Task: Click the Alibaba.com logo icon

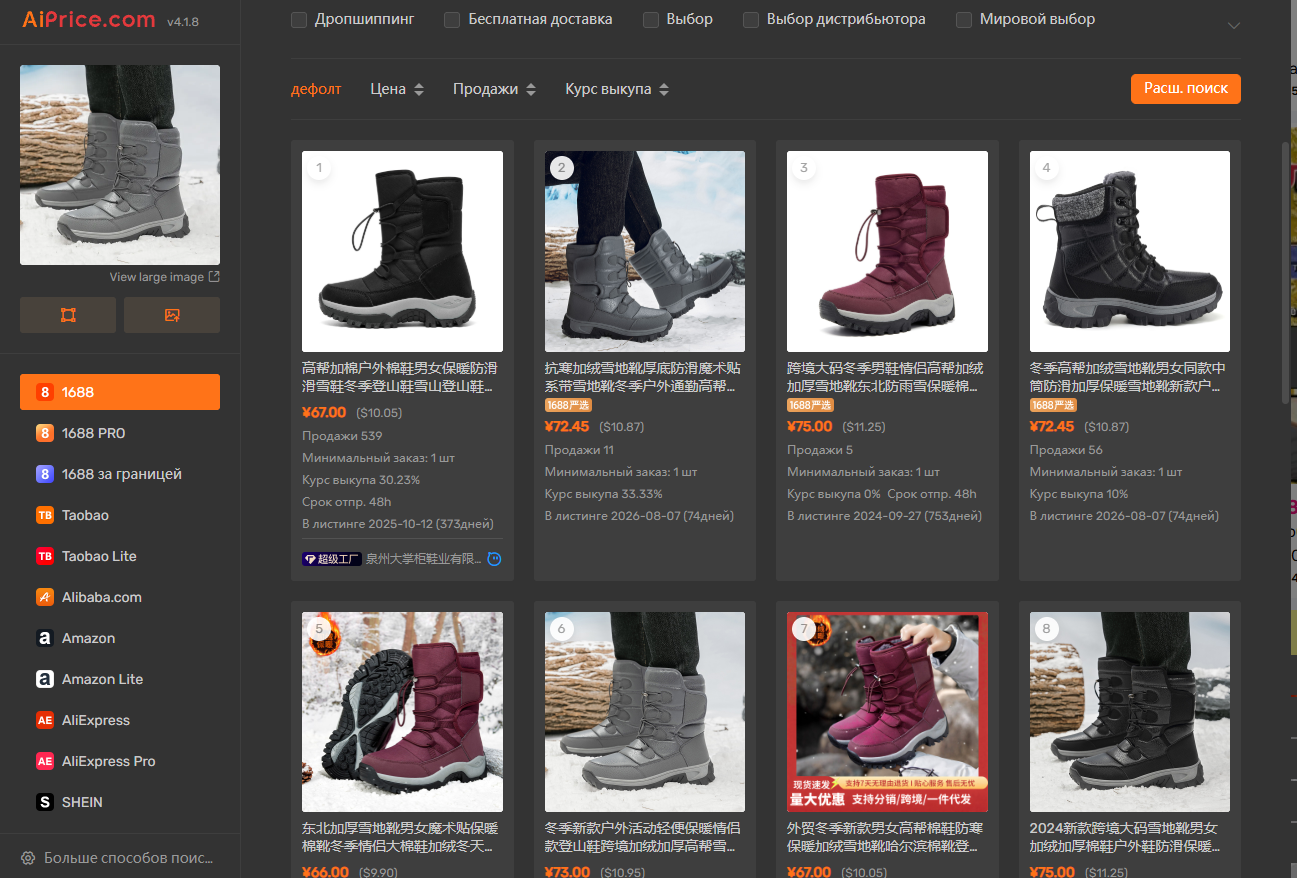Action: (45, 597)
